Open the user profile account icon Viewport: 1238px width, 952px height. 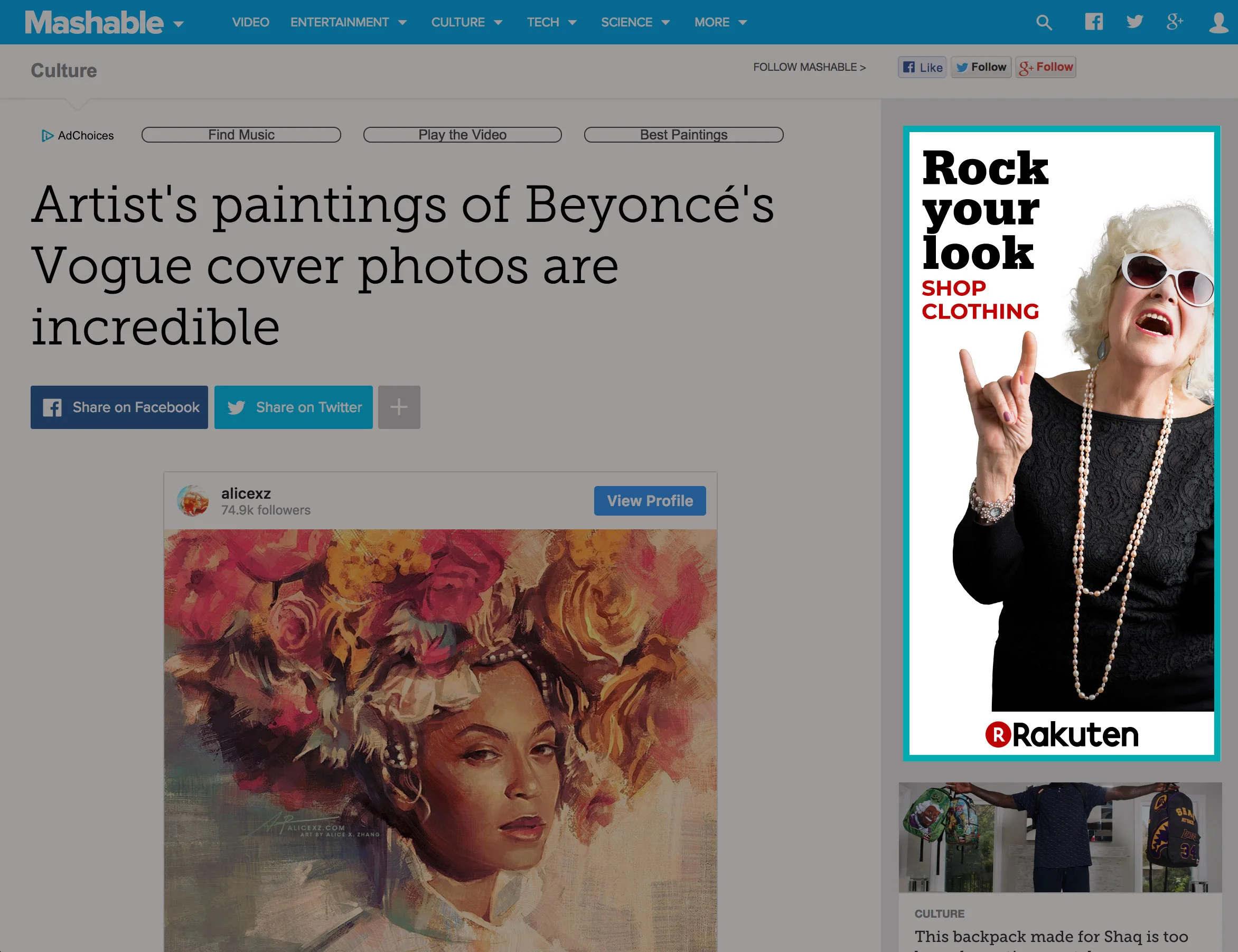tap(1218, 23)
